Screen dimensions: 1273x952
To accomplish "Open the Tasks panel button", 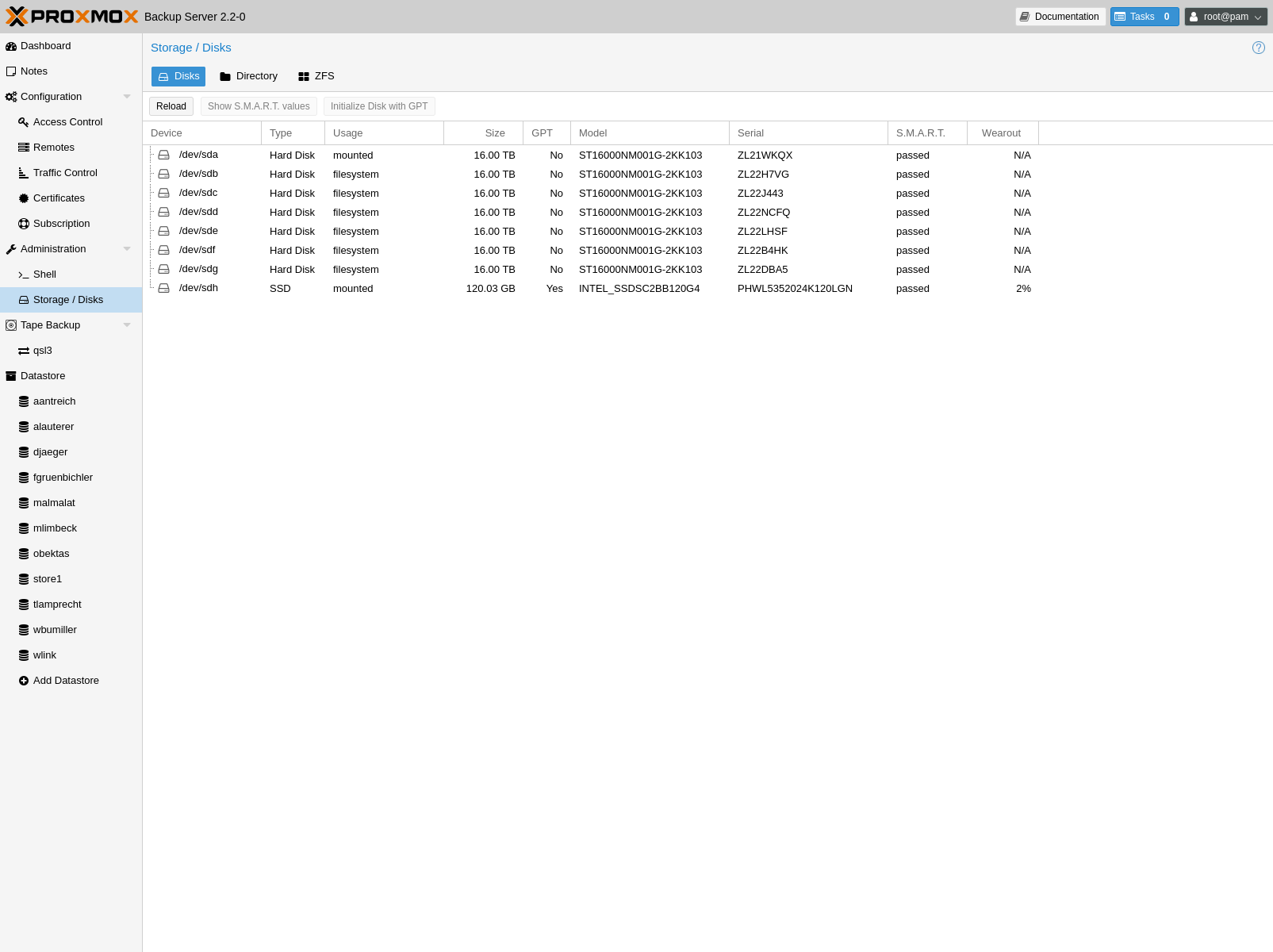I will (x=1144, y=17).
